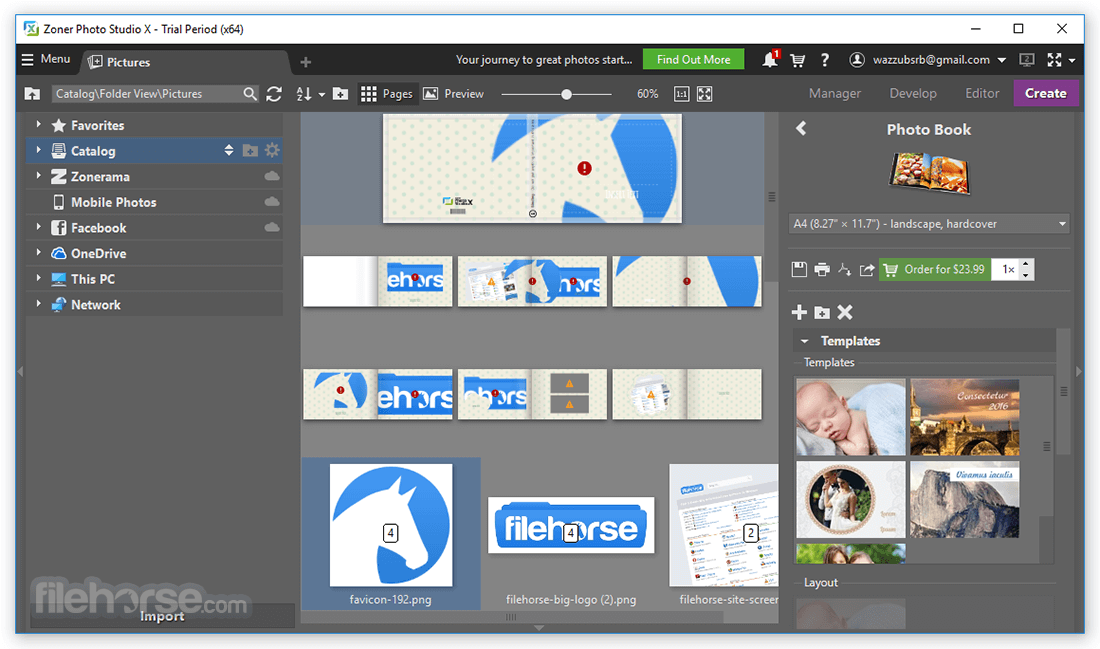
Task: Expand the This PC tree node
Action: (39, 278)
